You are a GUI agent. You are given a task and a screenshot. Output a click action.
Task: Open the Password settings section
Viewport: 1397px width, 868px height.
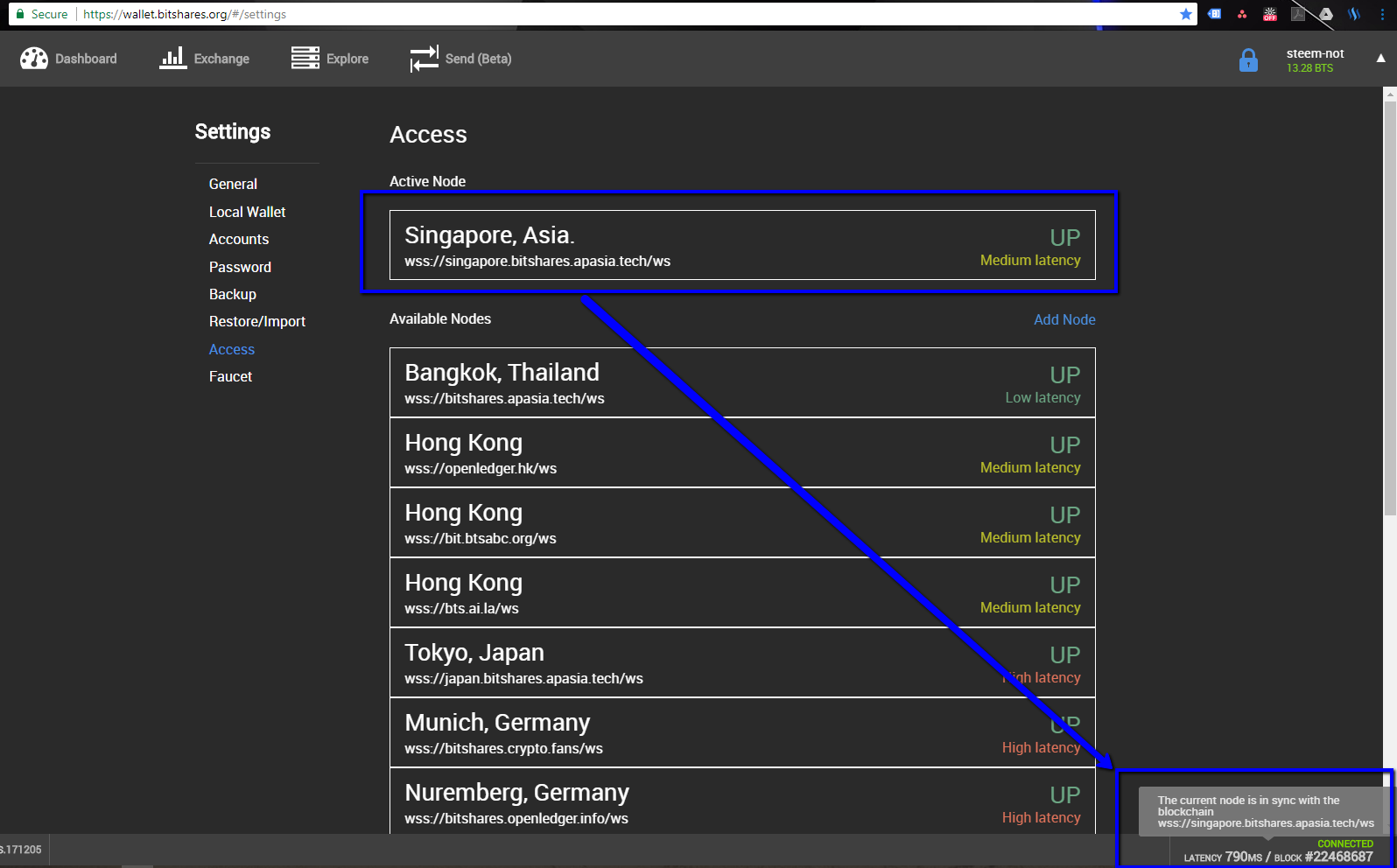(x=240, y=267)
